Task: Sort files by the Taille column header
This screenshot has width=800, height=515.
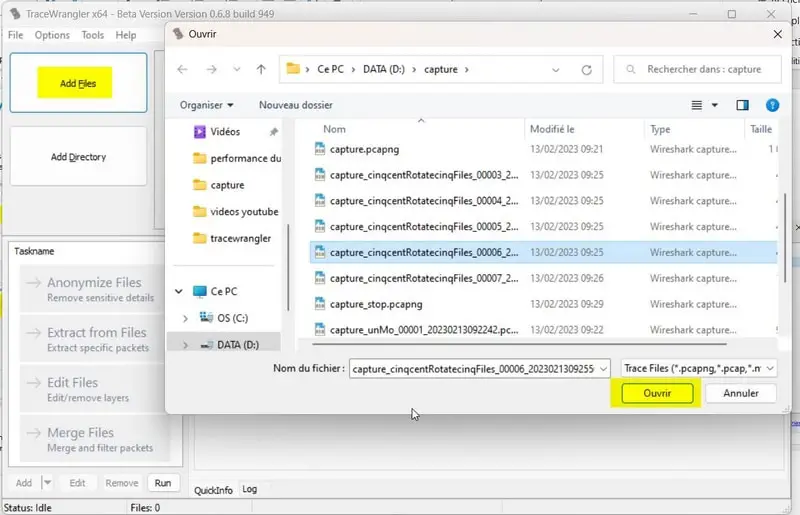Action: (x=761, y=129)
